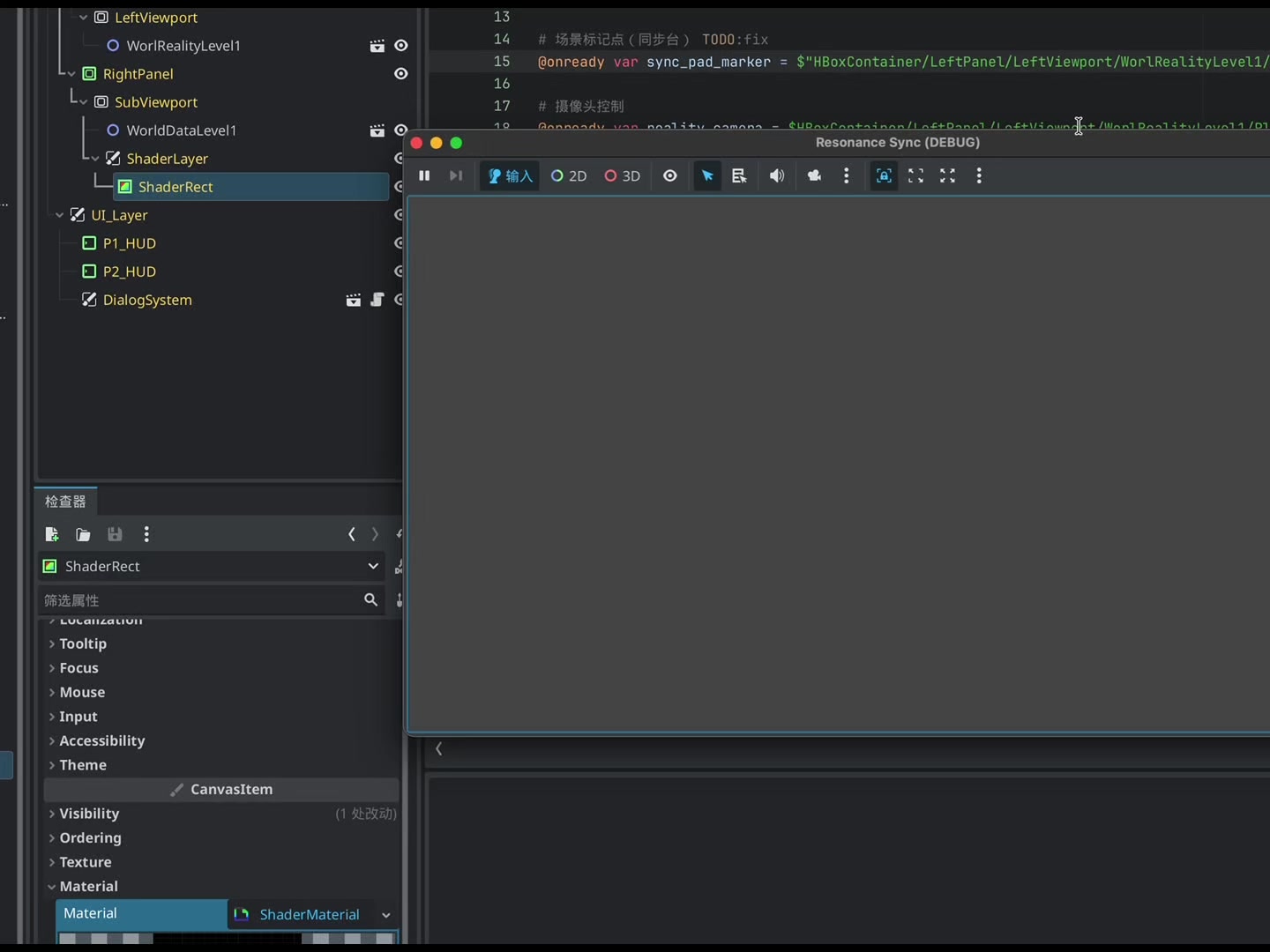The height and width of the screenshot is (952, 1270).
Task: Open the ShaderMaterial dropdown arrow
Action: pyautogui.click(x=385, y=915)
